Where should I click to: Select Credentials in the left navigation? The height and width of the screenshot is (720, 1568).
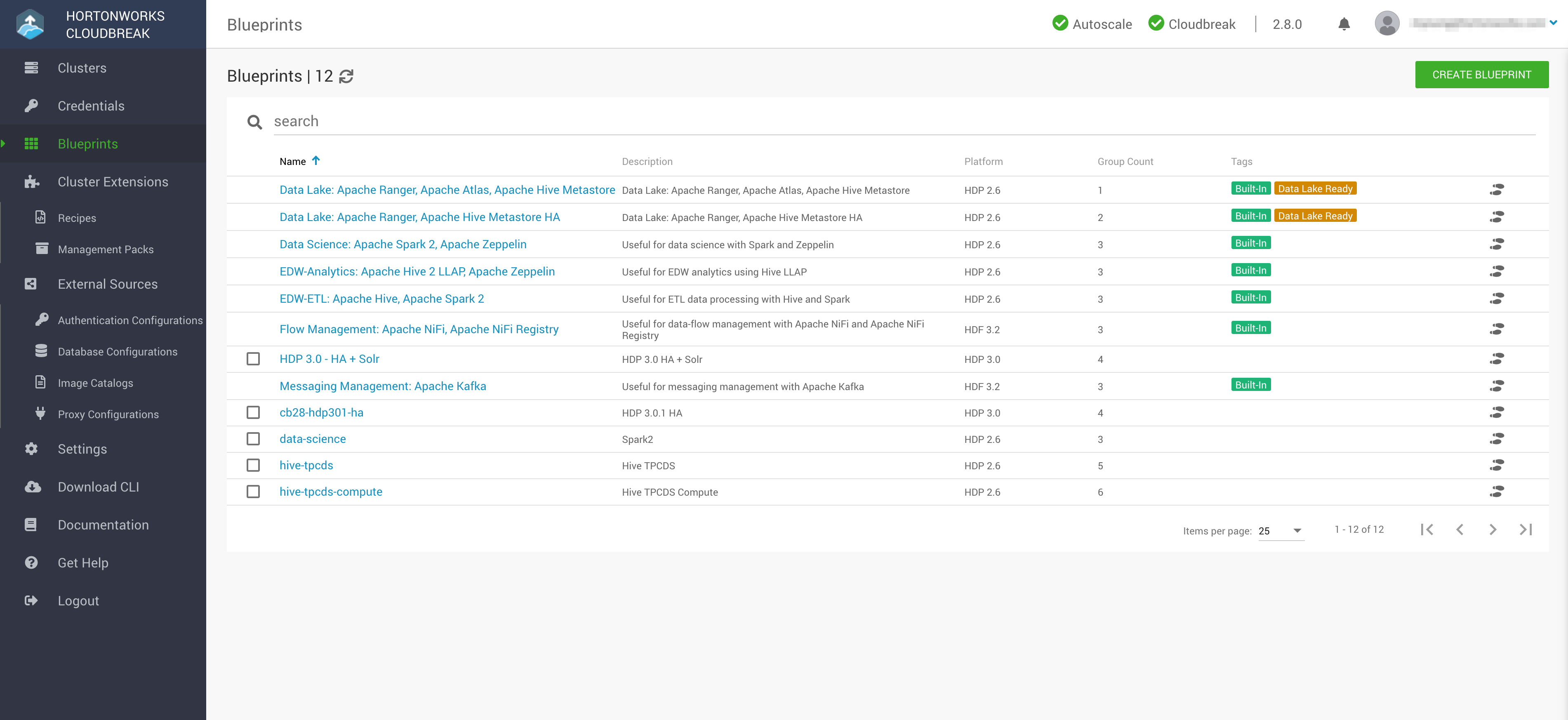tap(91, 105)
